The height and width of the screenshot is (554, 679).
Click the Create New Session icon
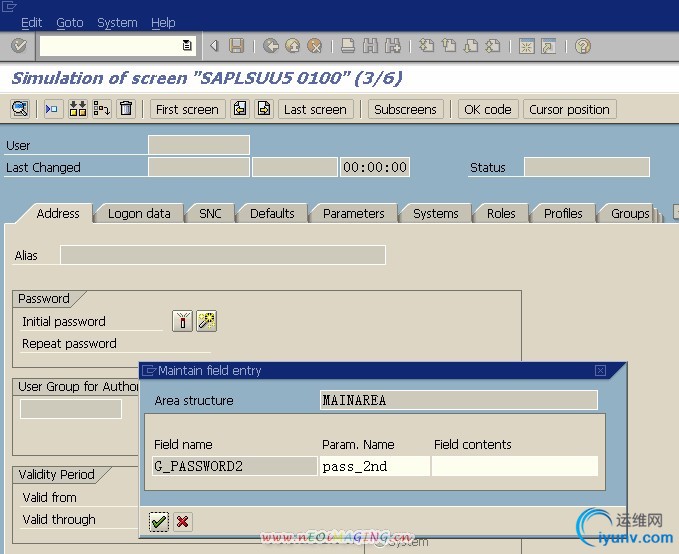pos(527,46)
